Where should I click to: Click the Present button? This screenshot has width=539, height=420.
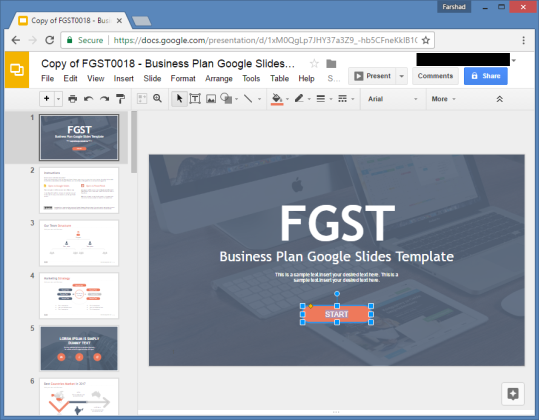[x=372, y=76]
